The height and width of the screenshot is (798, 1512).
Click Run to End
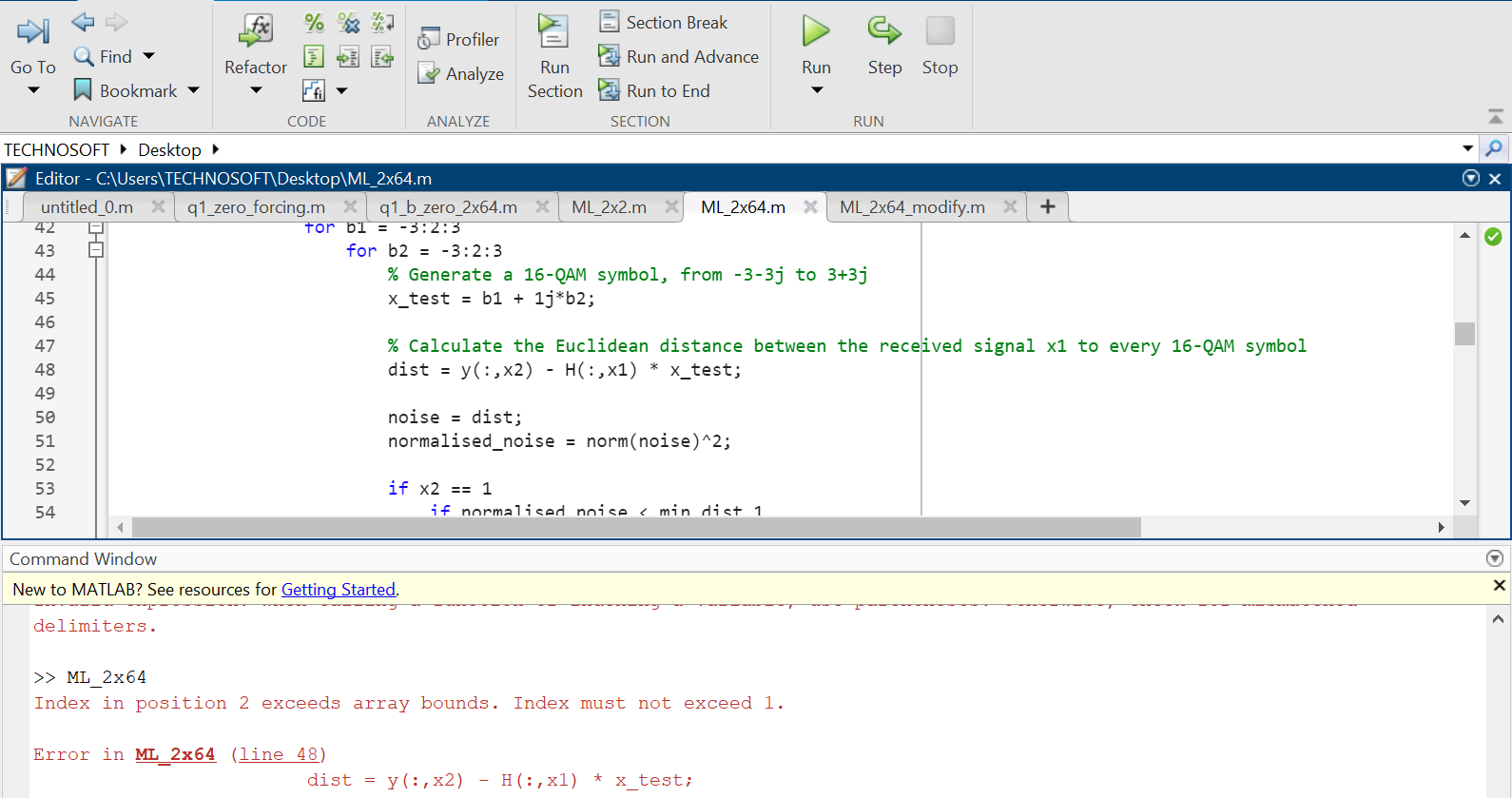(x=654, y=90)
